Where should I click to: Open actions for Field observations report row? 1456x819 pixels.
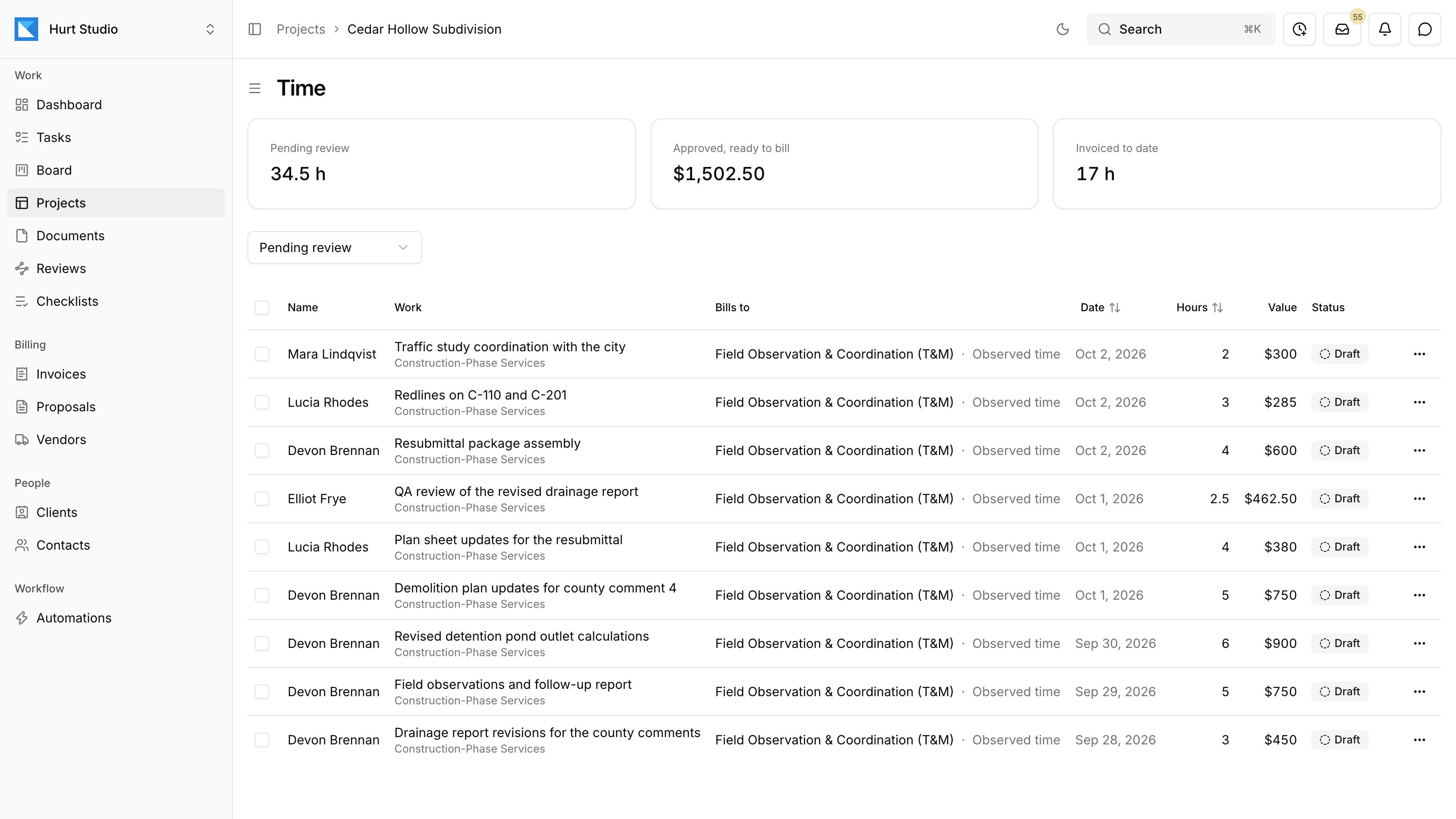pos(1419,692)
